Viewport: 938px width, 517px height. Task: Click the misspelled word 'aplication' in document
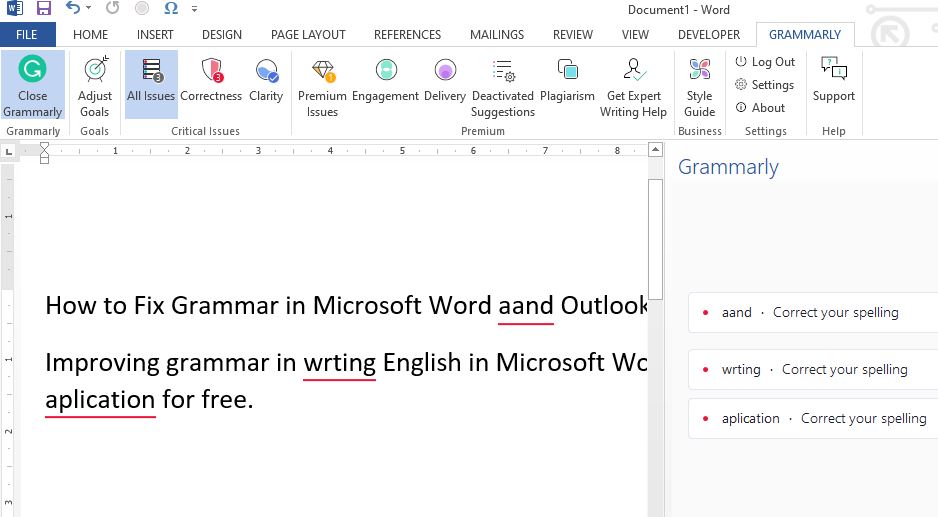pos(100,400)
